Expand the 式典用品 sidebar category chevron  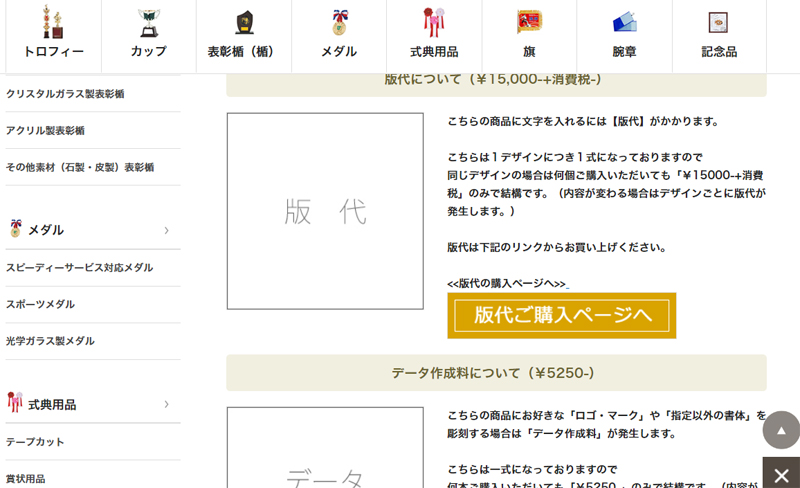click(x=166, y=404)
